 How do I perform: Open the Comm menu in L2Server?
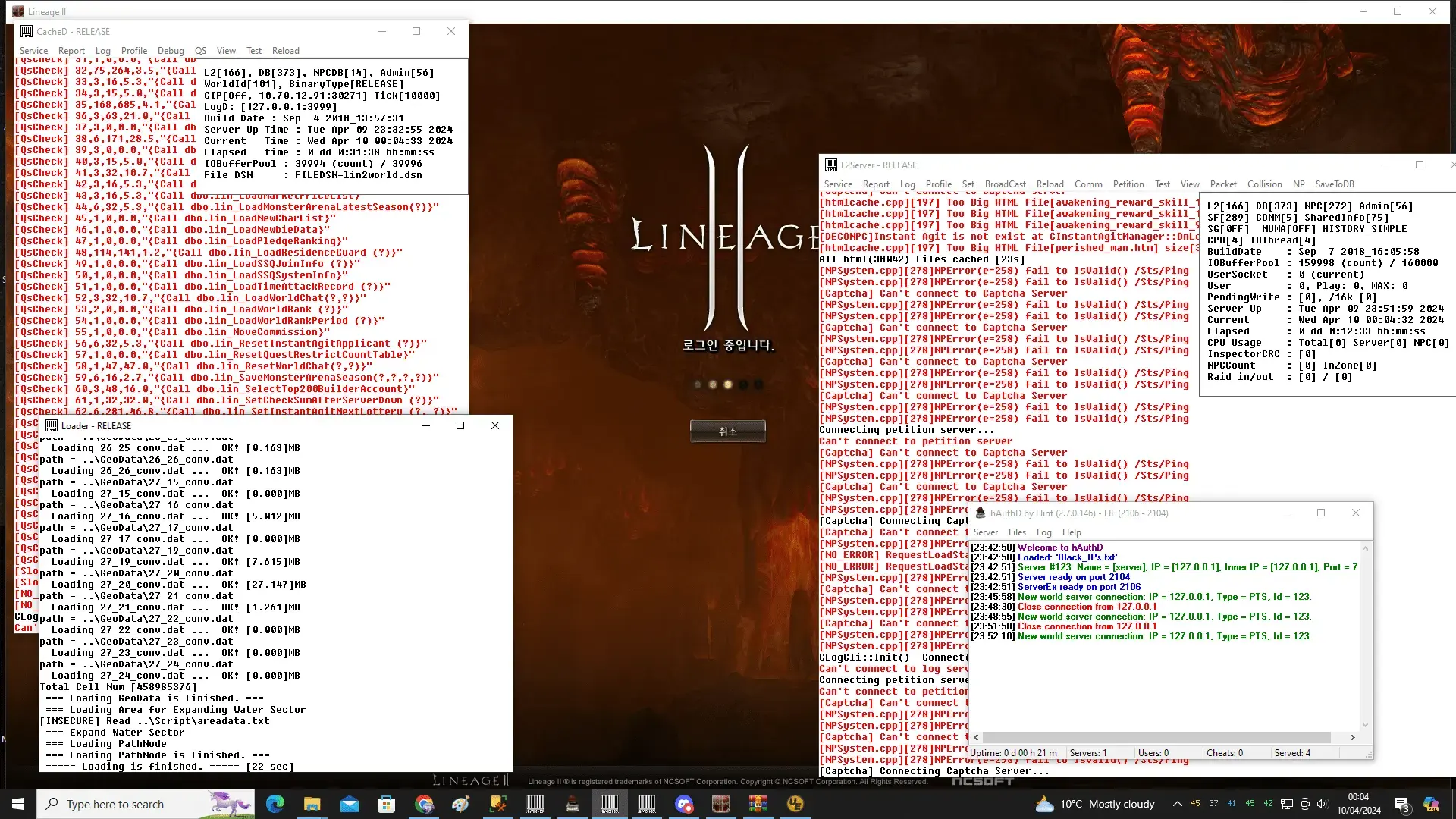pyautogui.click(x=1088, y=184)
